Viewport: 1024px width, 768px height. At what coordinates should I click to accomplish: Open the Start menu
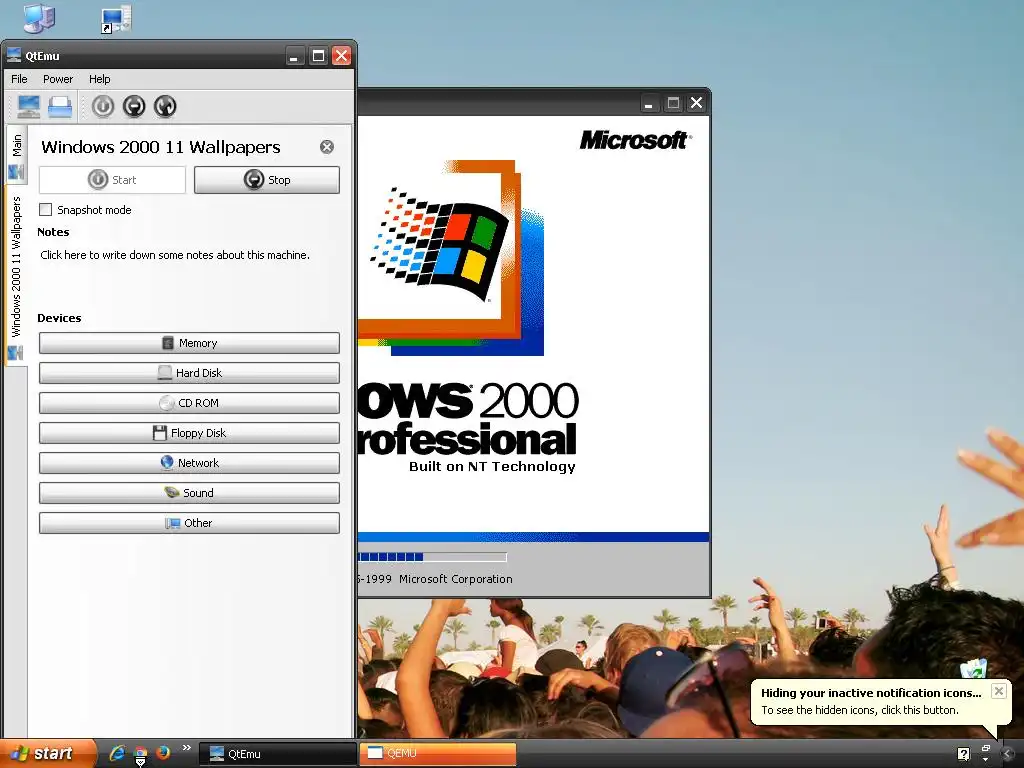[47, 753]
